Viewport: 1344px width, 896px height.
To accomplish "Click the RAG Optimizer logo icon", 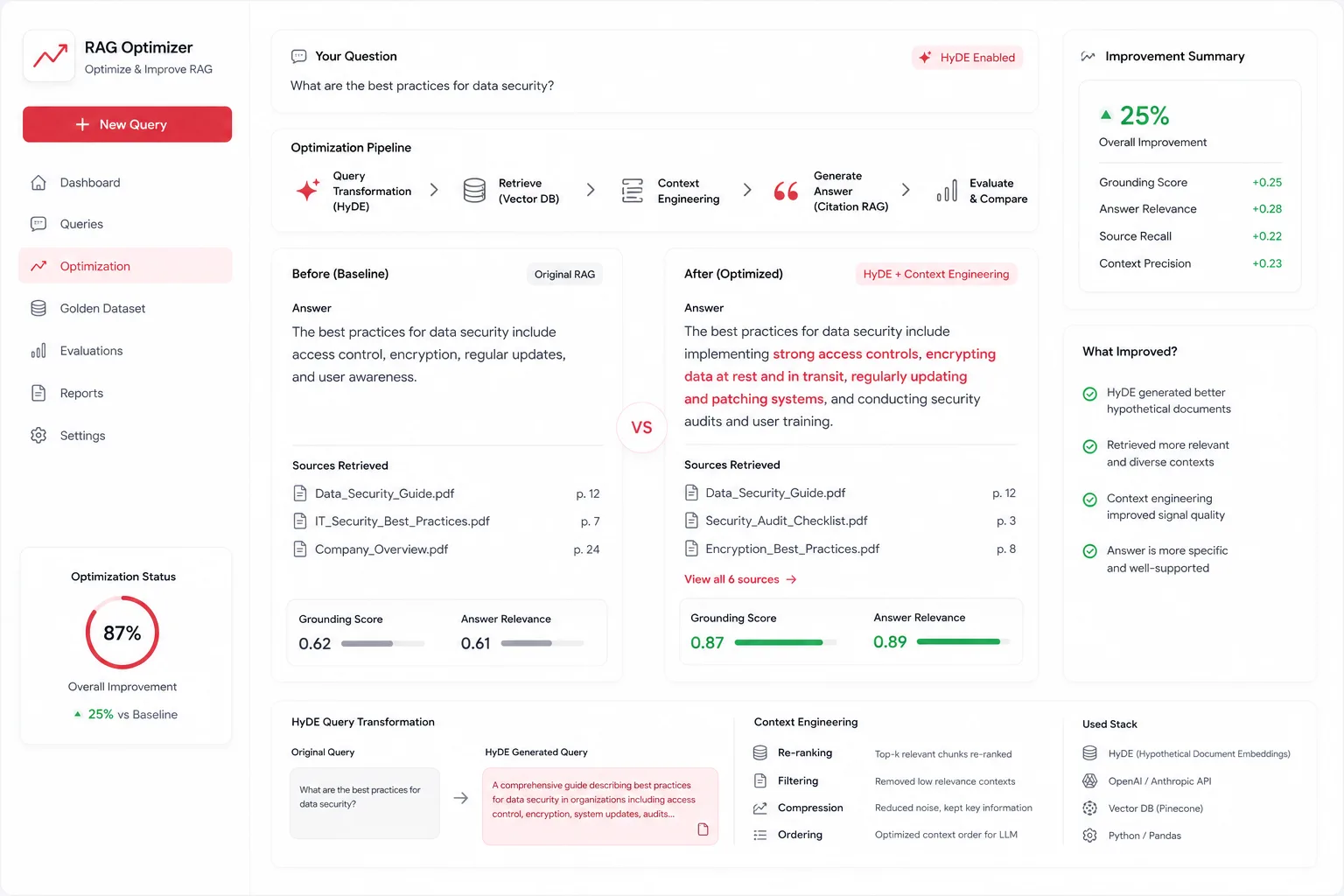I will (x=49, y=56).
